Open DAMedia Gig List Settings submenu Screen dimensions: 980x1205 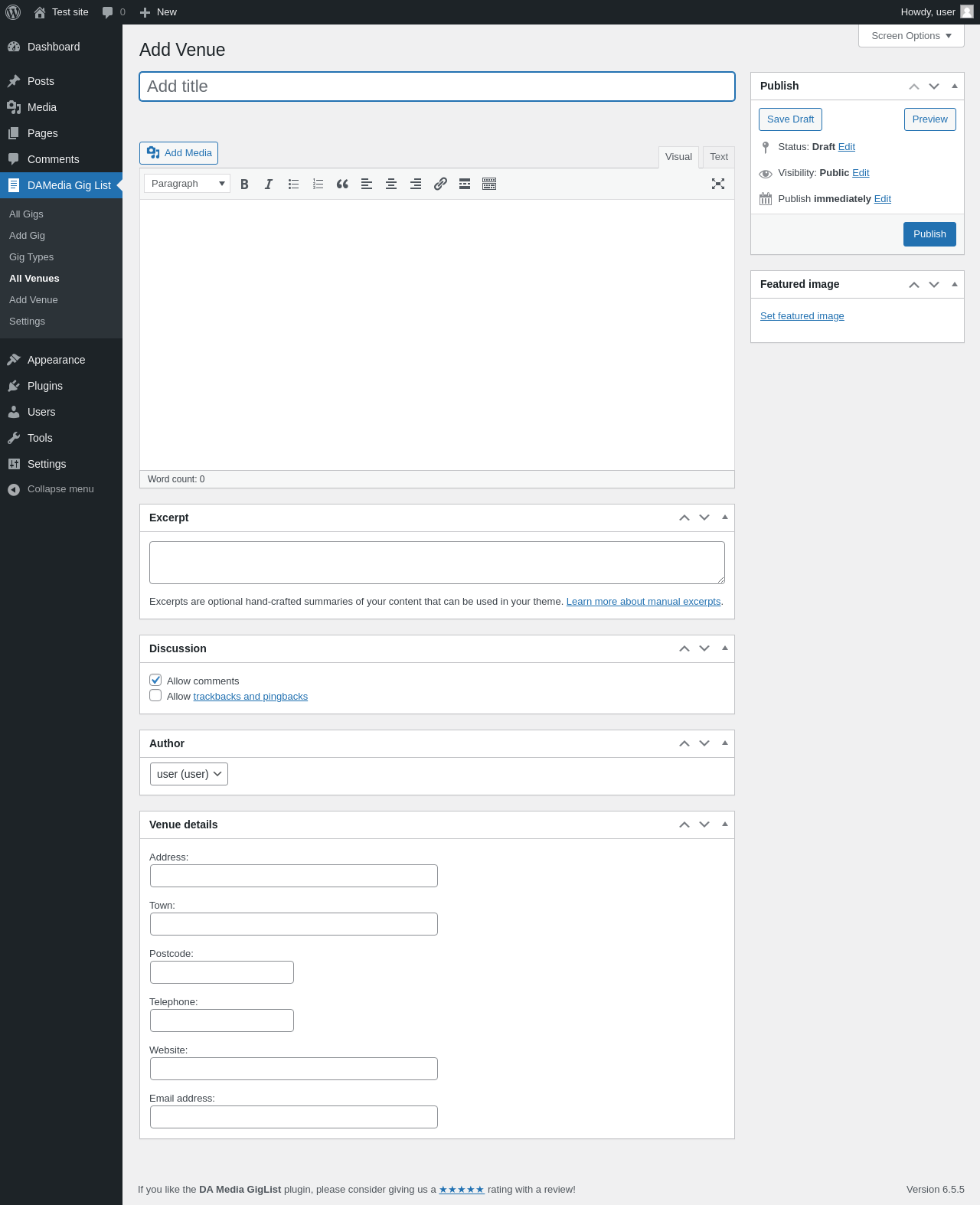pyautogui.click(x=61, y=322)
